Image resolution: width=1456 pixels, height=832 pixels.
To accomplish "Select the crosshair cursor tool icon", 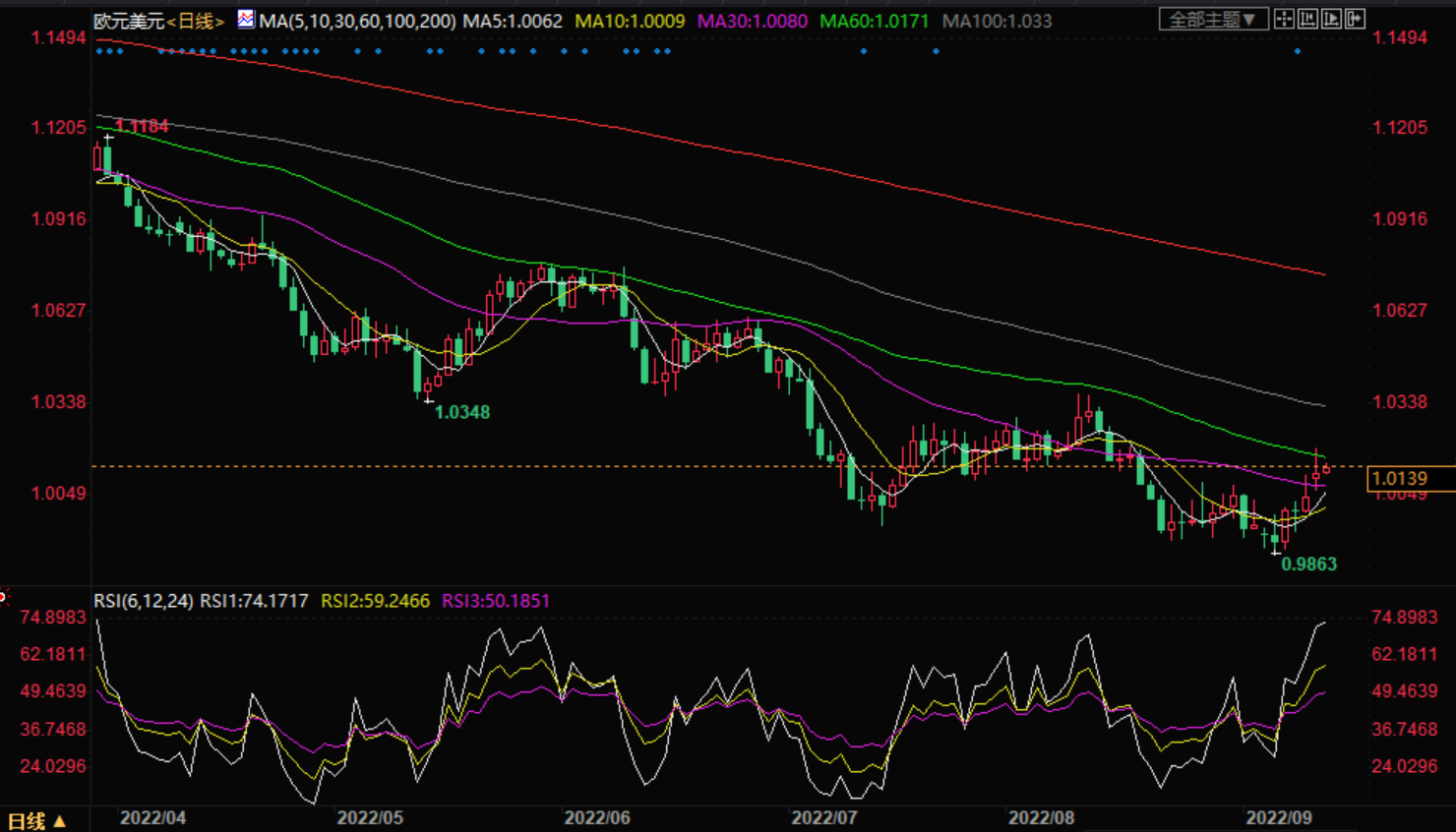I will point(1284,19).
